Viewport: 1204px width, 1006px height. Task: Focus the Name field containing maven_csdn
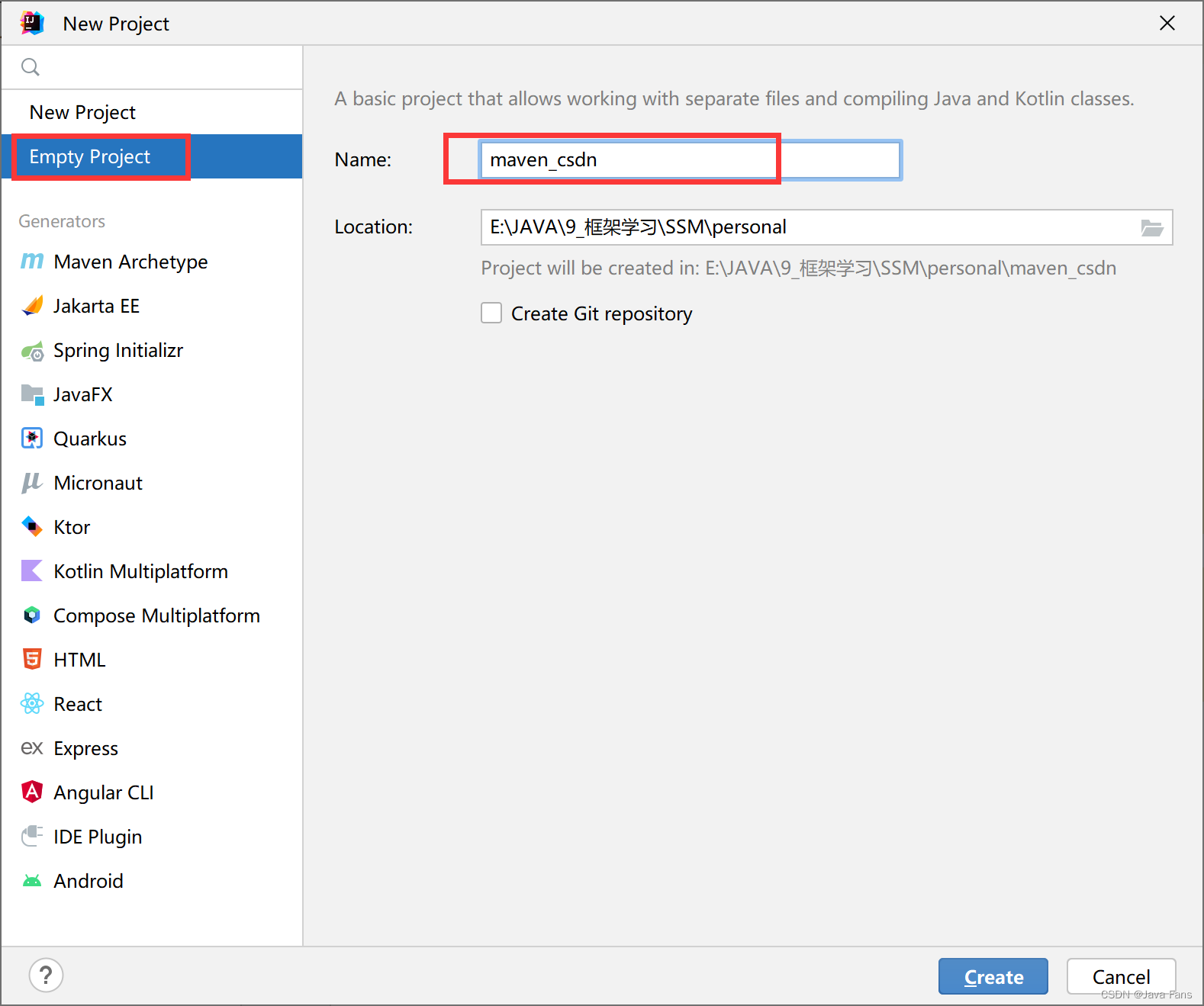tap(691, 160)
